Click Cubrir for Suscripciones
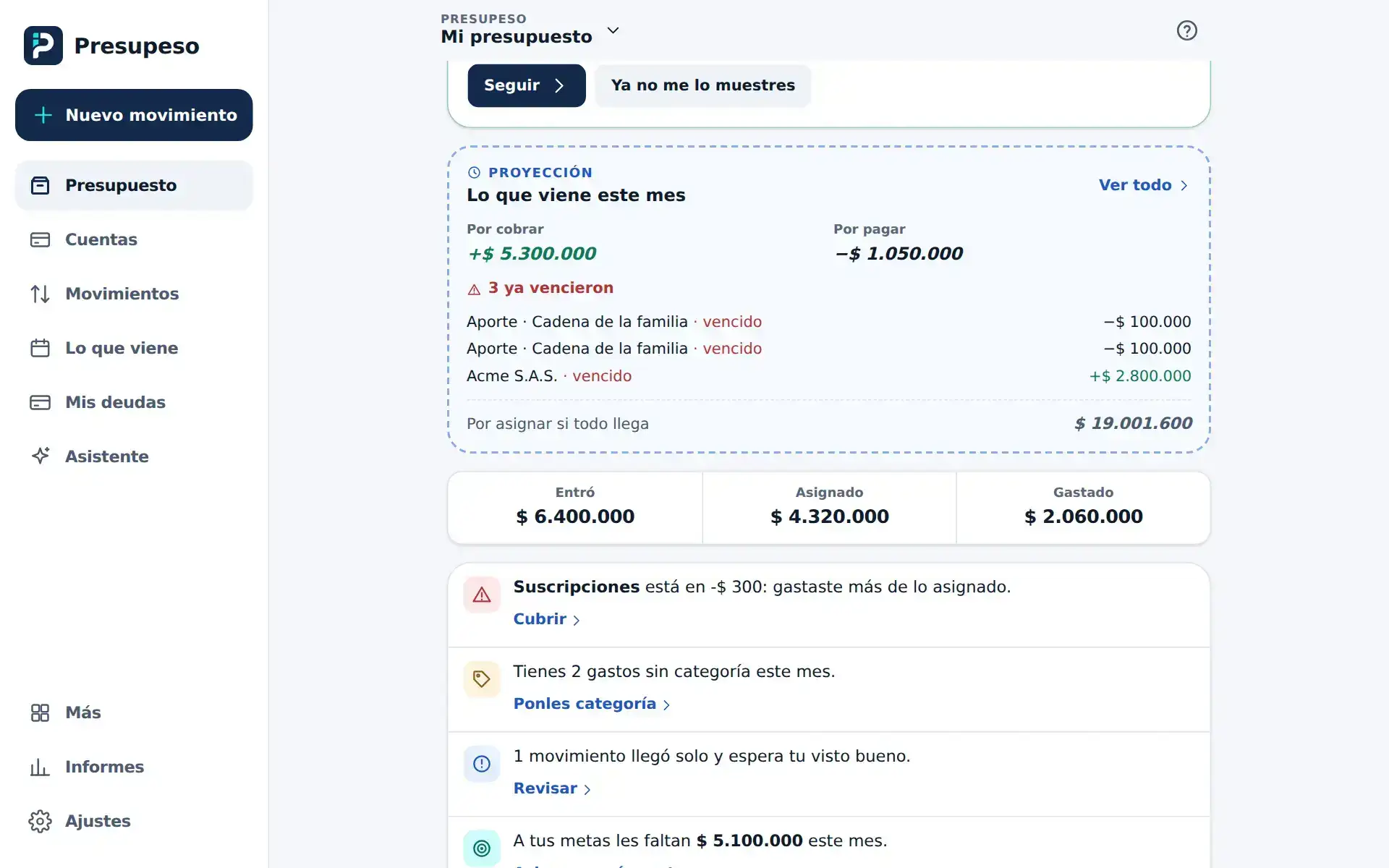 547,619
